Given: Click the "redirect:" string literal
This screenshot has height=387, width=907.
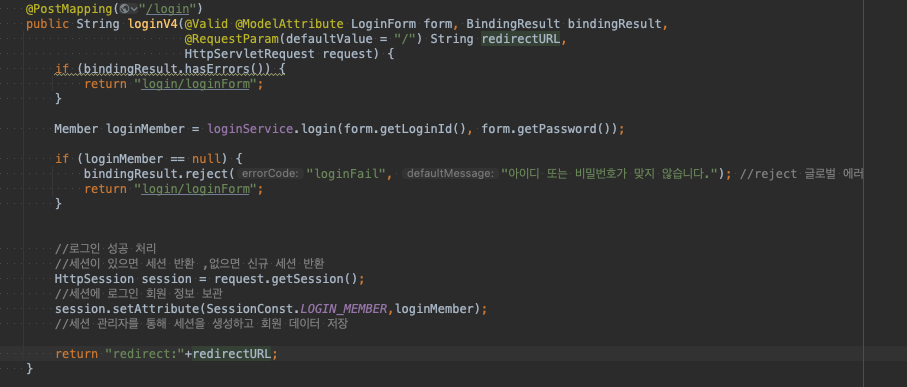Looking at the screenshot, I should pyautogui.click(x=145, y=353).
